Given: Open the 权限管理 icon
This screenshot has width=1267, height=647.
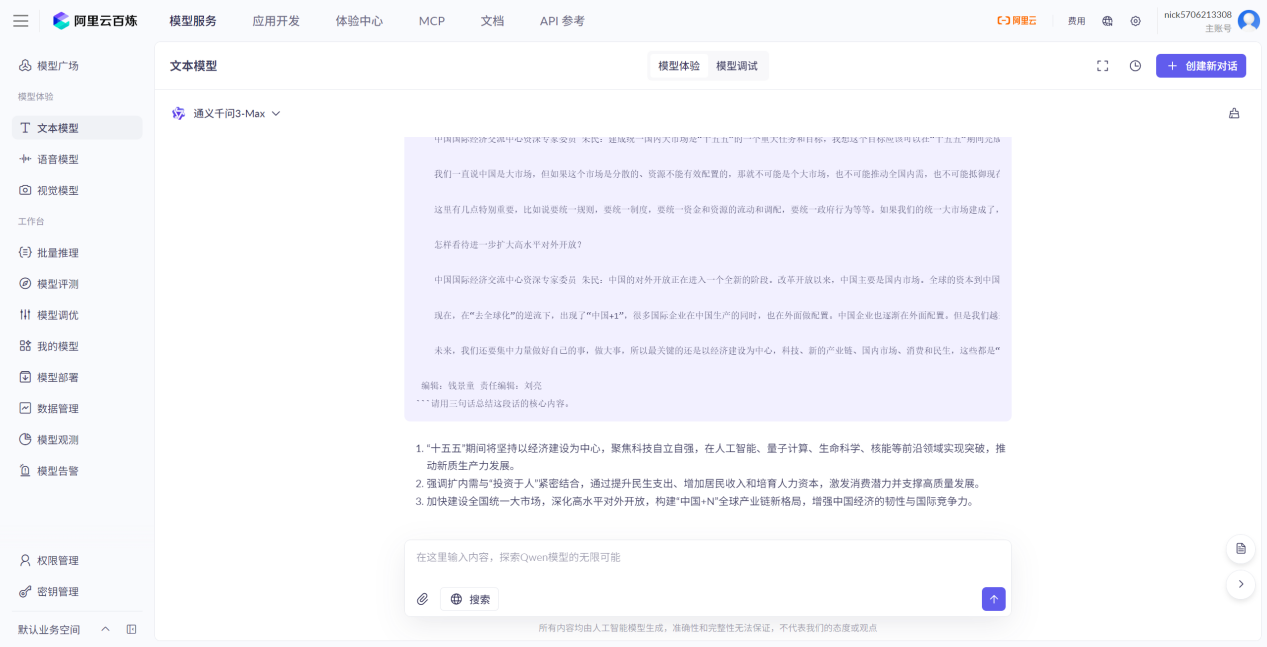Looking at the screenshot, I should [25, 561].
